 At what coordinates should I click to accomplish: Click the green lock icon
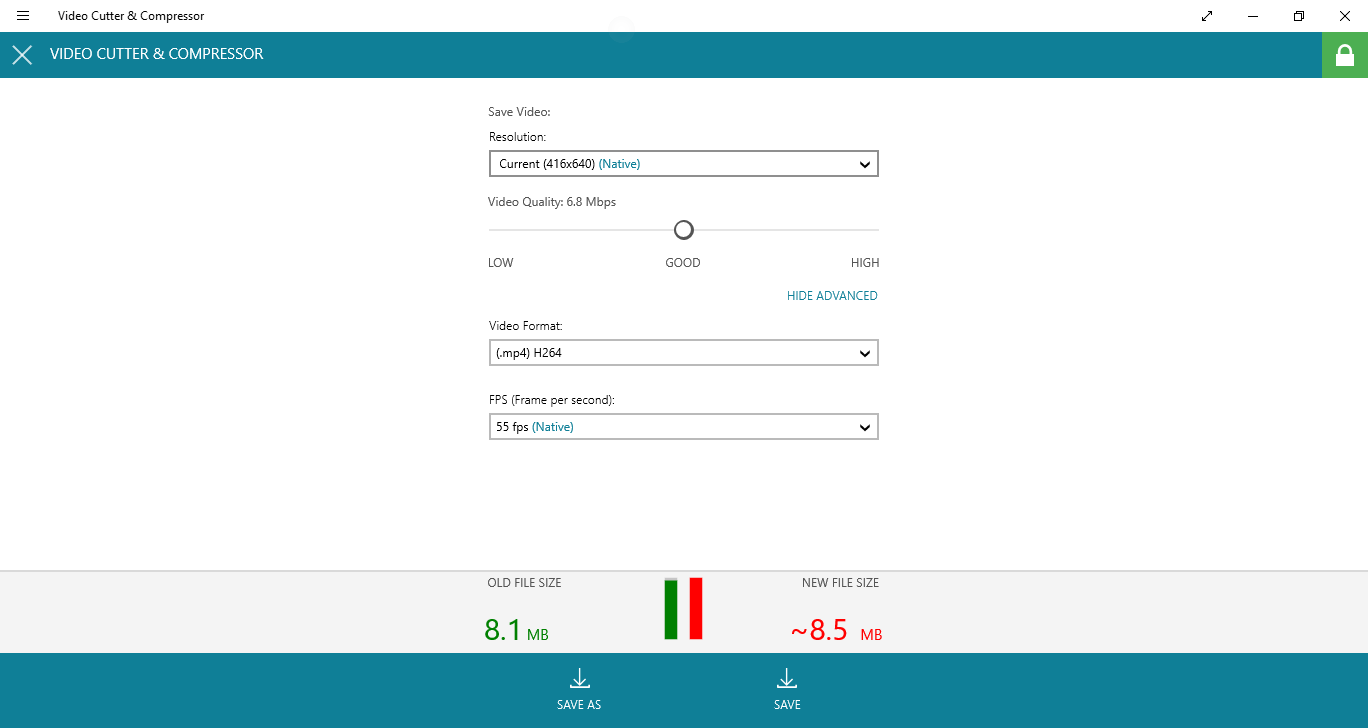1344,55
